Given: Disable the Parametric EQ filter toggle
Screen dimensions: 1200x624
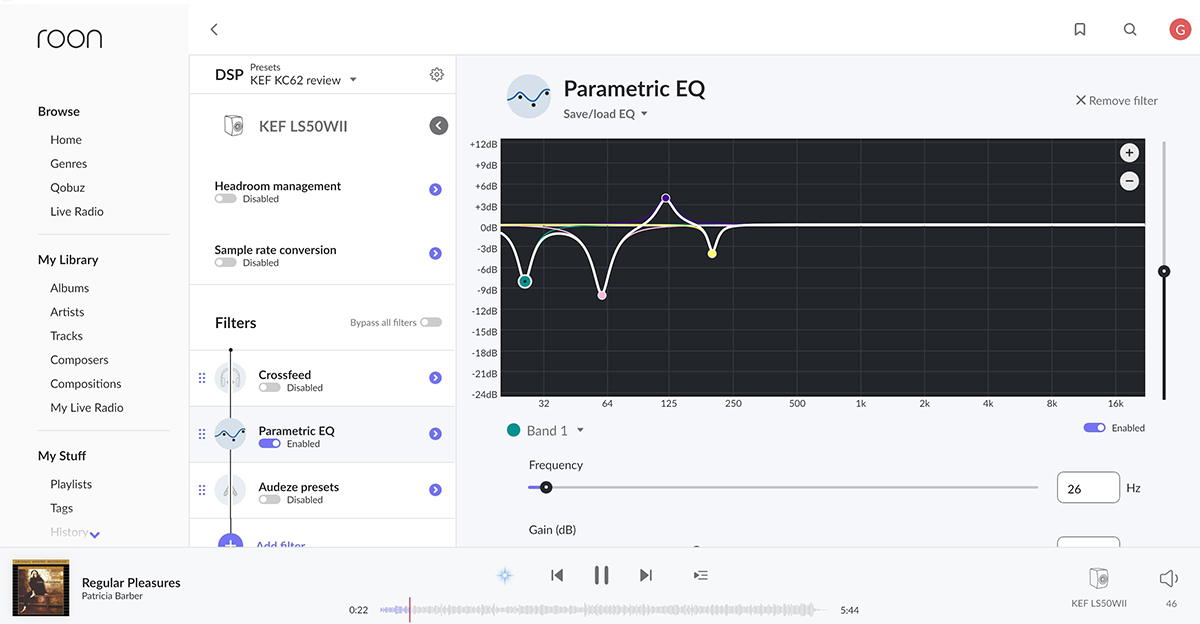Looking at the screenshot, I should coord(269,444).
